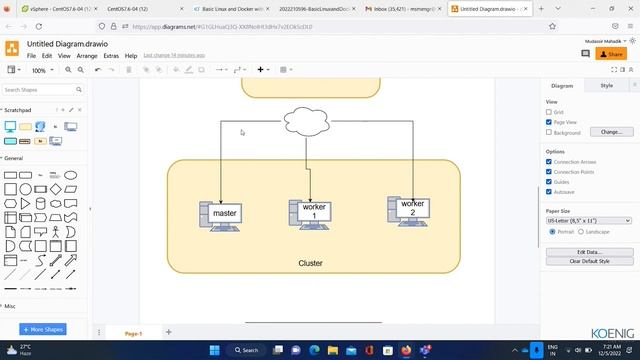Click the Scratchpad edit pencil icon
Viewport: 640px width, 360px height.
(71, 110)
